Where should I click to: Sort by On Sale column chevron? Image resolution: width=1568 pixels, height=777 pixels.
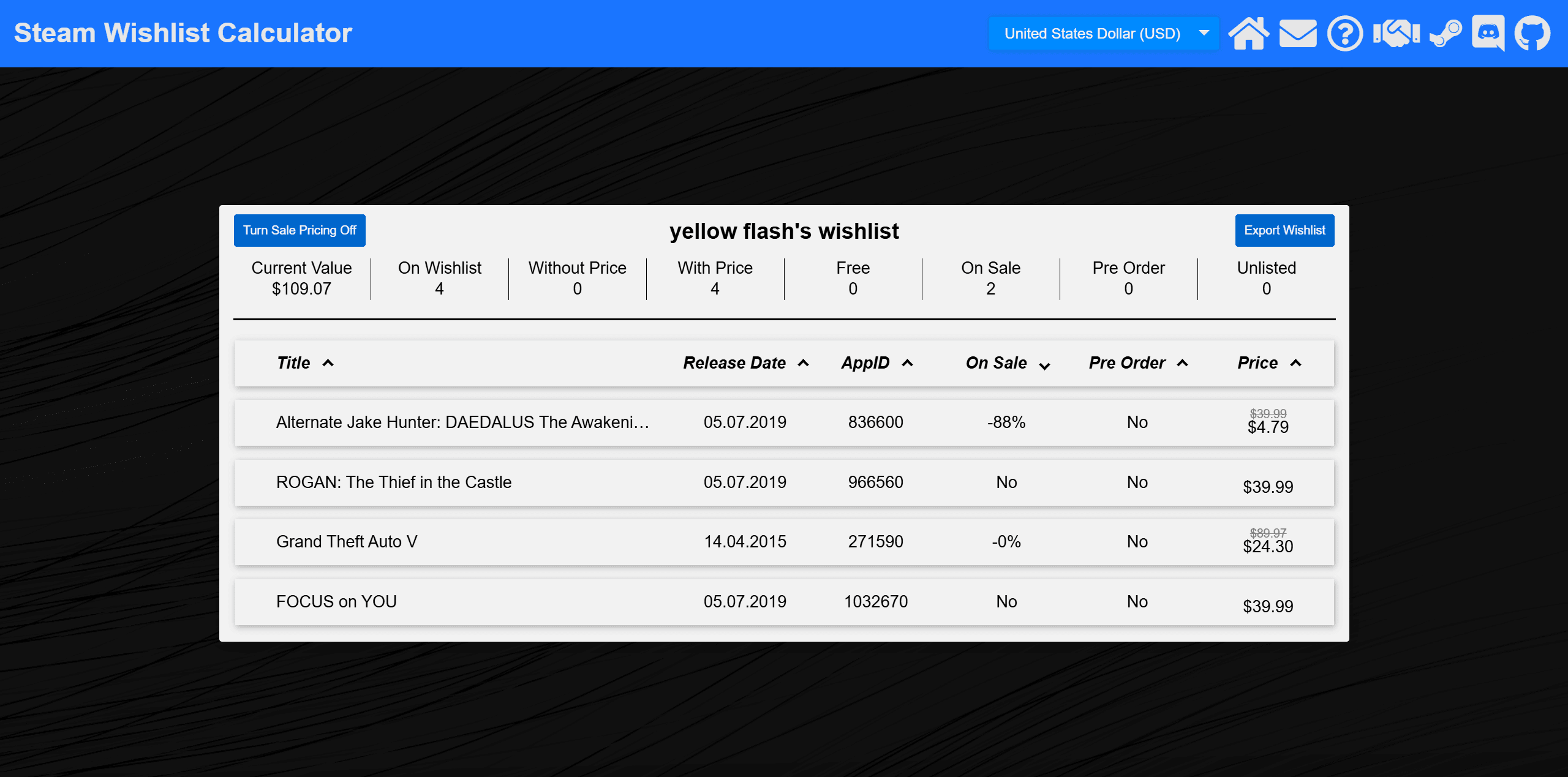coord(1044,366)
